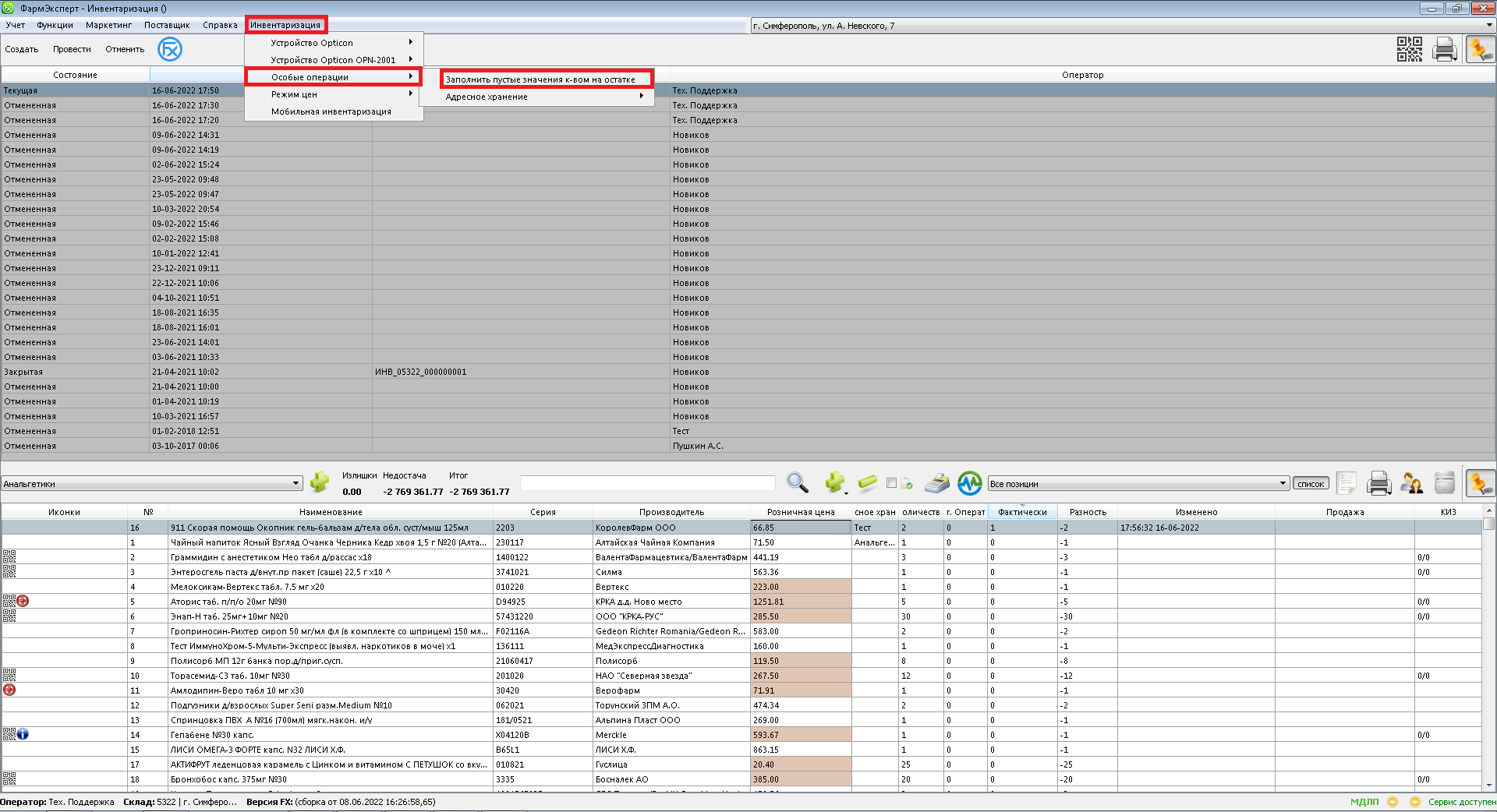Screen dimensions: 1497x812
Task: Click the green minus remove icon
Action: click(867, 483)
